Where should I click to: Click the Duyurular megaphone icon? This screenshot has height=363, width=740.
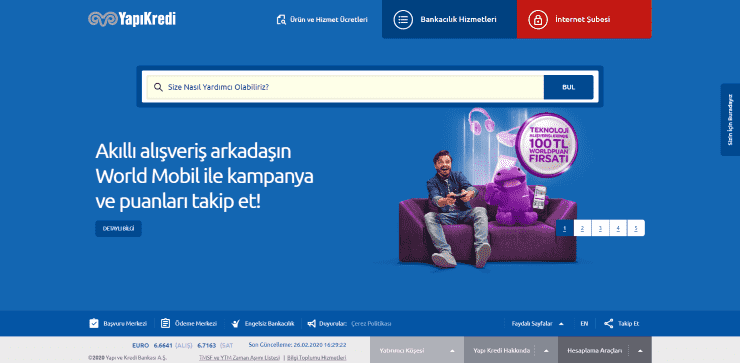tap(311, 324)
